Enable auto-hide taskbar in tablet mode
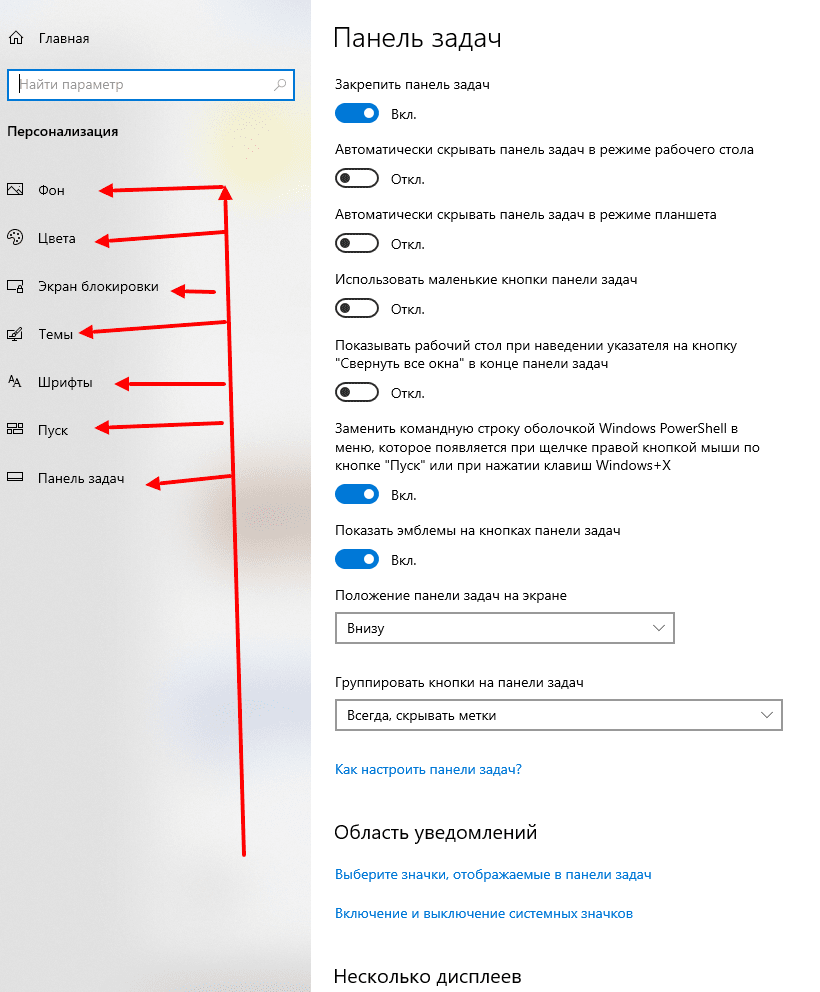This screenshot has height=992, width=820. [357, 244]
